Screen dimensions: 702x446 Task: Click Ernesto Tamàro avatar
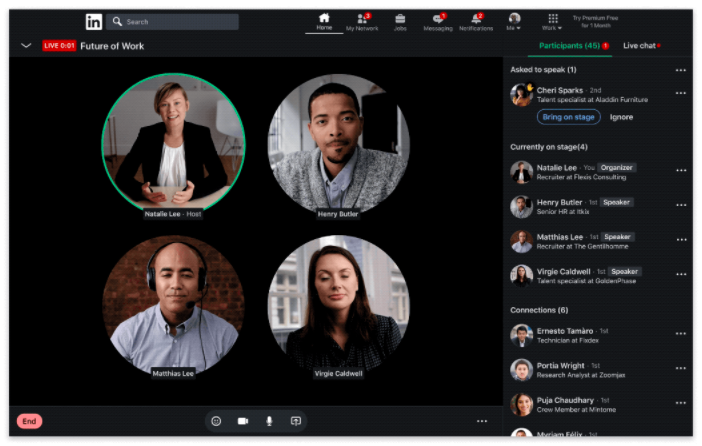(522, 335)
